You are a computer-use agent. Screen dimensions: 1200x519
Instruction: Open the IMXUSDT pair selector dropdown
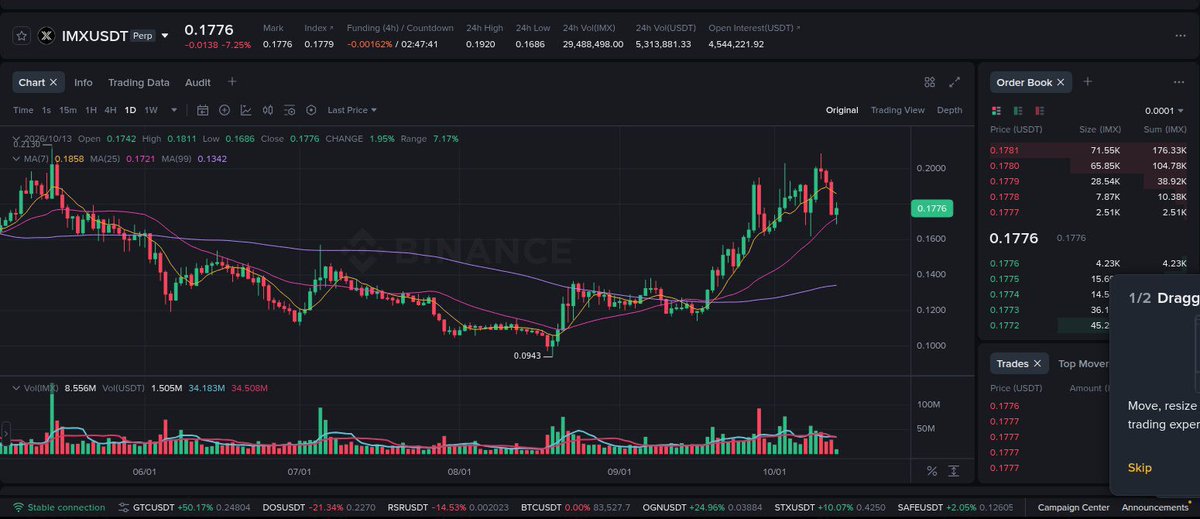coord(164,36)
